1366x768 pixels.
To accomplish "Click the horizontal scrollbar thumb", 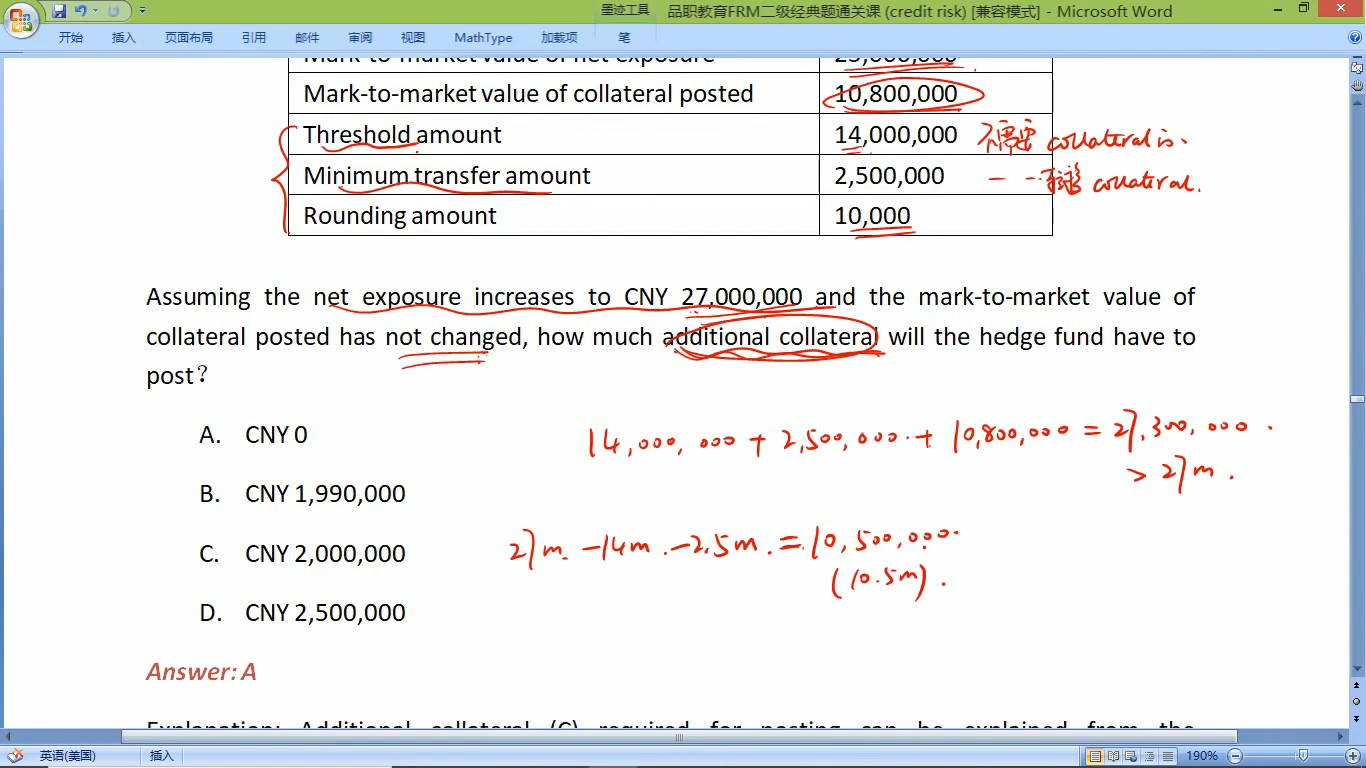I will tap(679, 737).
